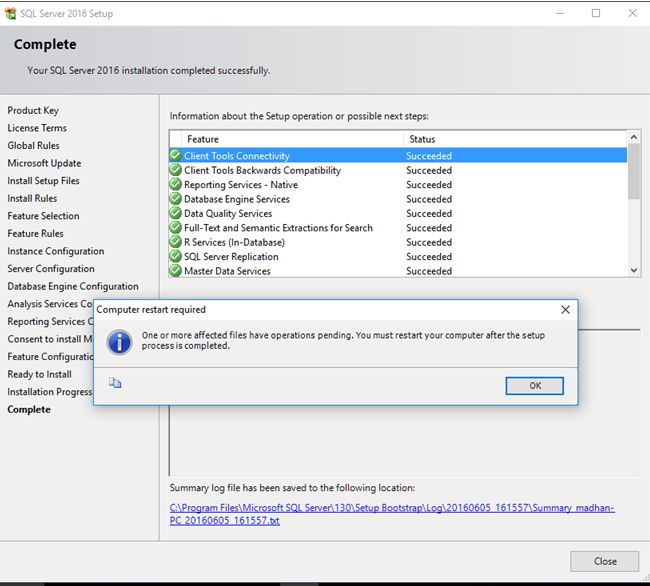Click Analysis Services Configuration step in sidebar
The image size is (650, 586).
click(50, 304)
